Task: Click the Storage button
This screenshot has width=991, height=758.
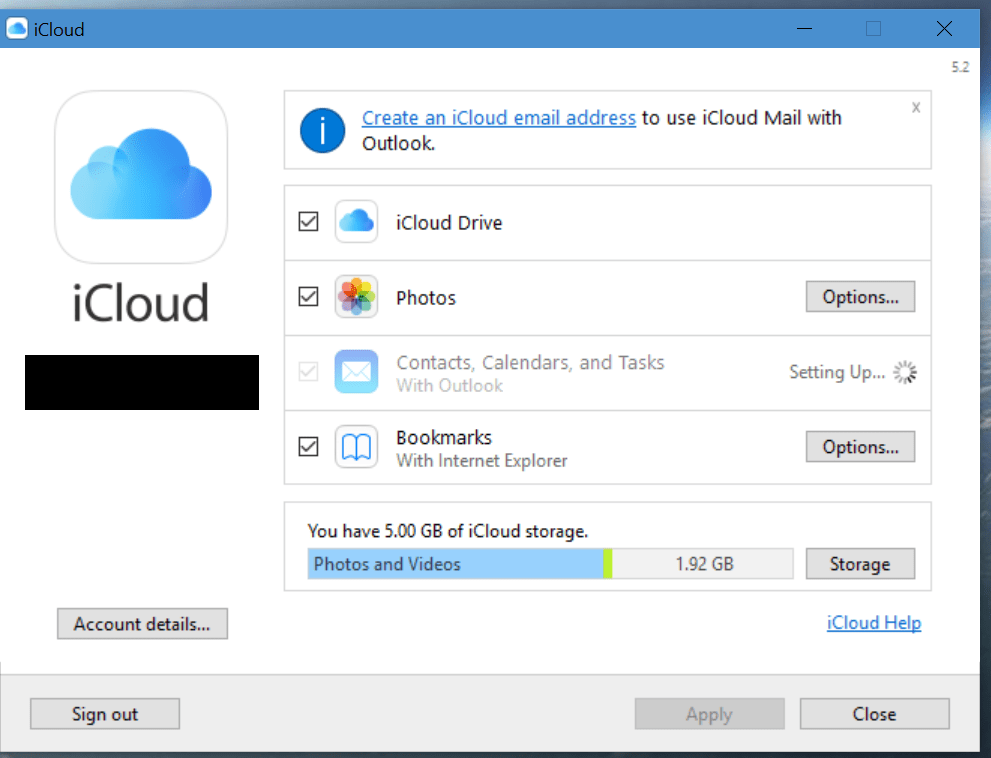Action: [860, 563]
